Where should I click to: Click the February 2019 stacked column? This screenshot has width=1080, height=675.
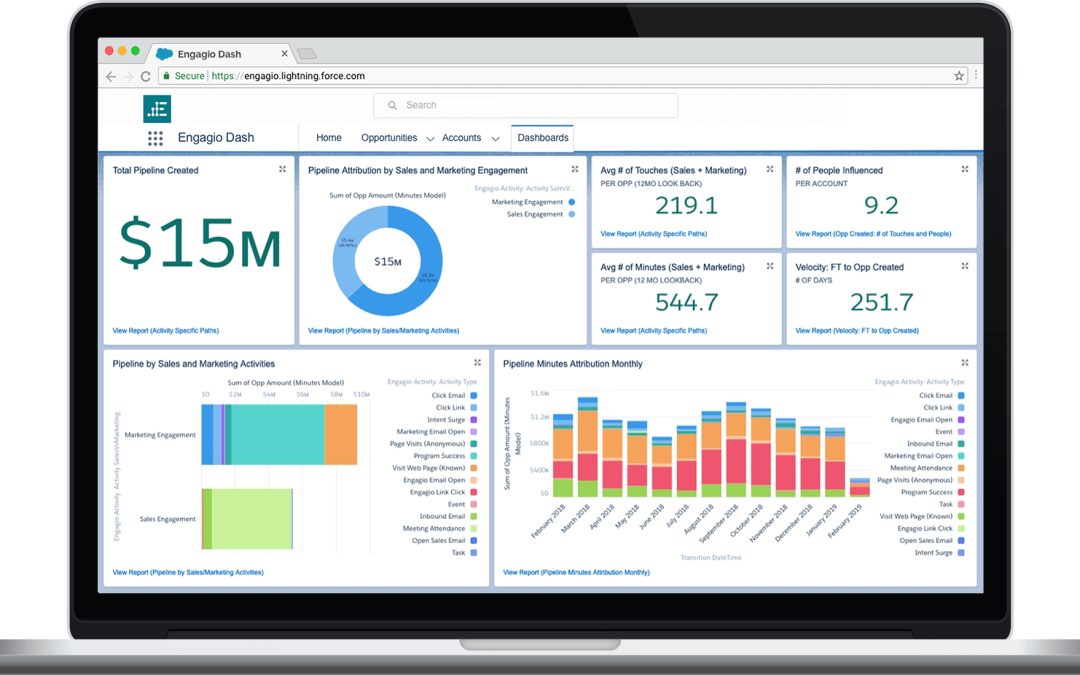pos(860,488)
